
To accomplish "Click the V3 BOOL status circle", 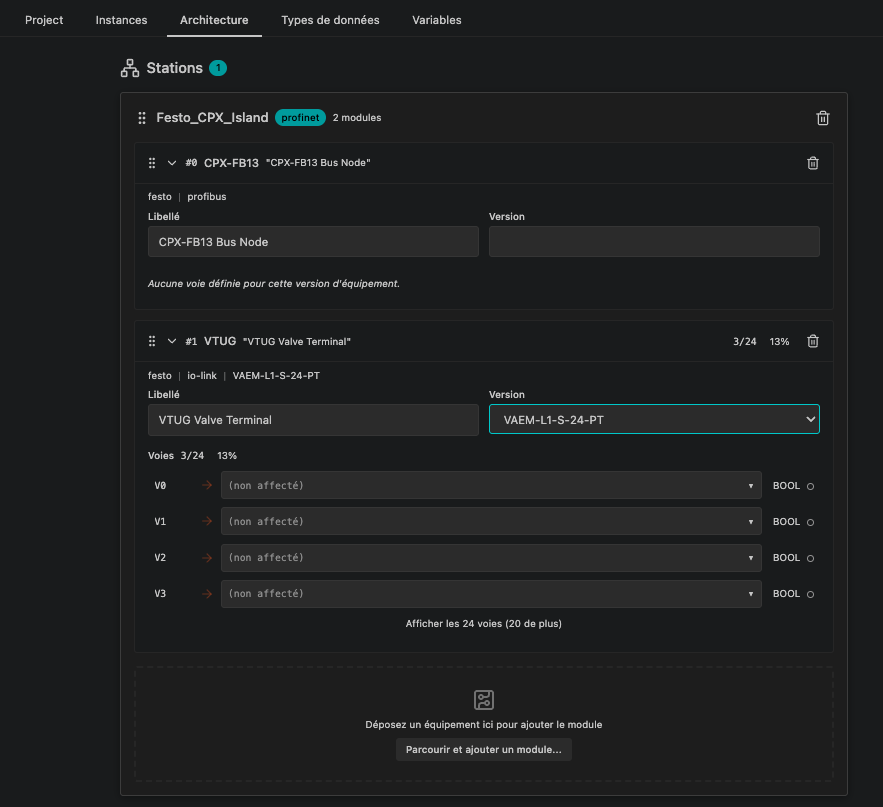I will [x=810, y=595].
